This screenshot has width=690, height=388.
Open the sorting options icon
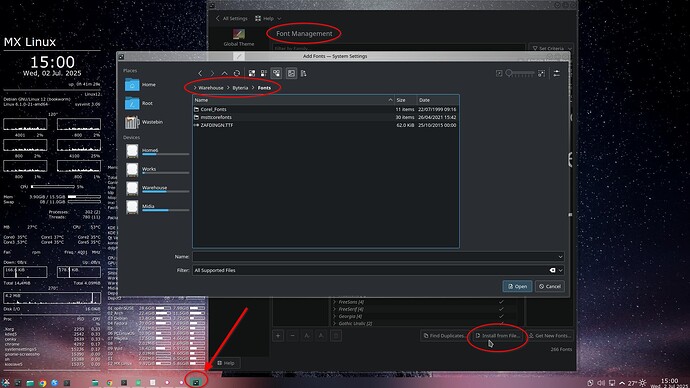(x=304, y=73)
